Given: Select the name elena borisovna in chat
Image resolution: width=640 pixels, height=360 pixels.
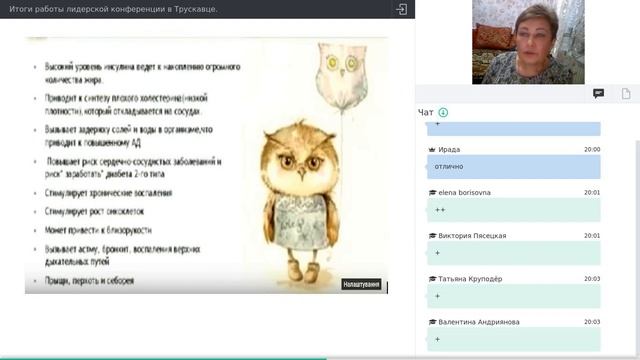Looking at the screenshot, I should pyautogui.click(x=464, y=193).
